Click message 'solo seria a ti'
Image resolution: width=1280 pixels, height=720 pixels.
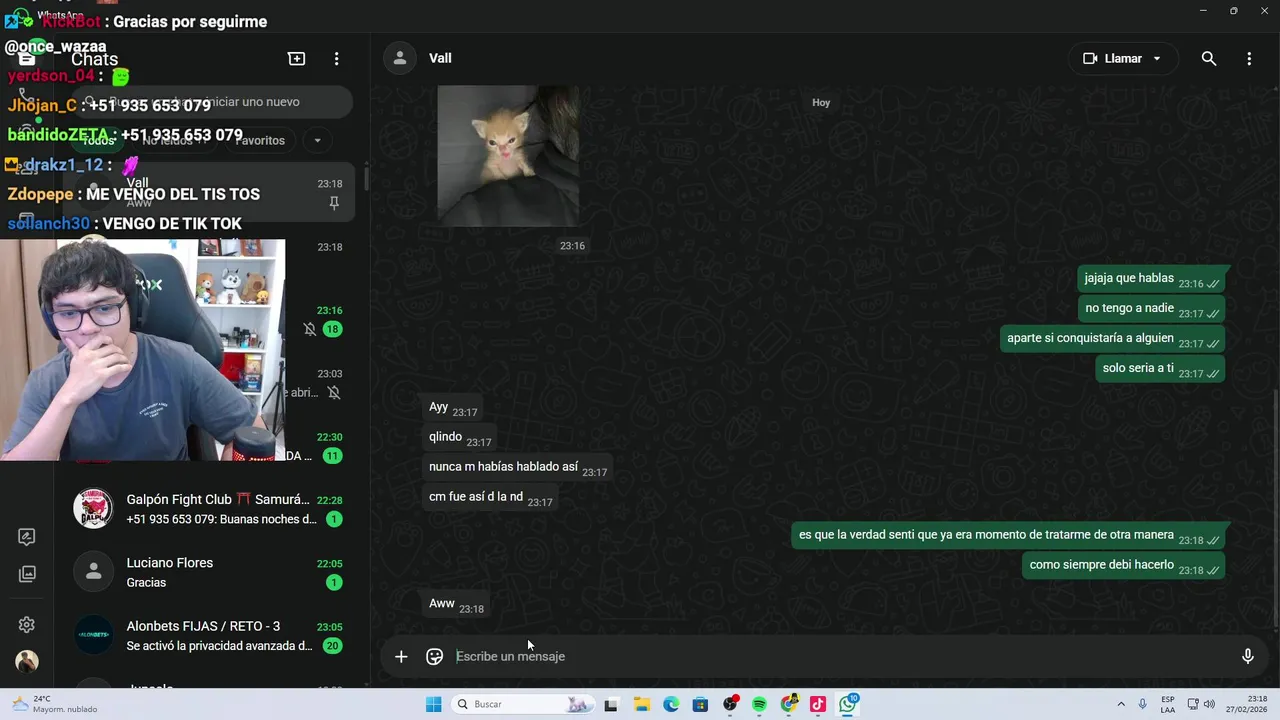tap(1161, 370)
